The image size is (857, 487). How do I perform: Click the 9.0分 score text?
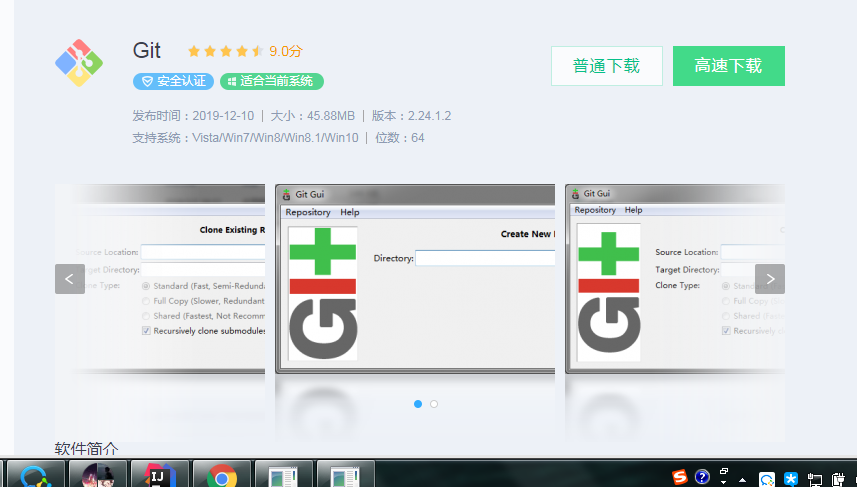tap(286, 51)
